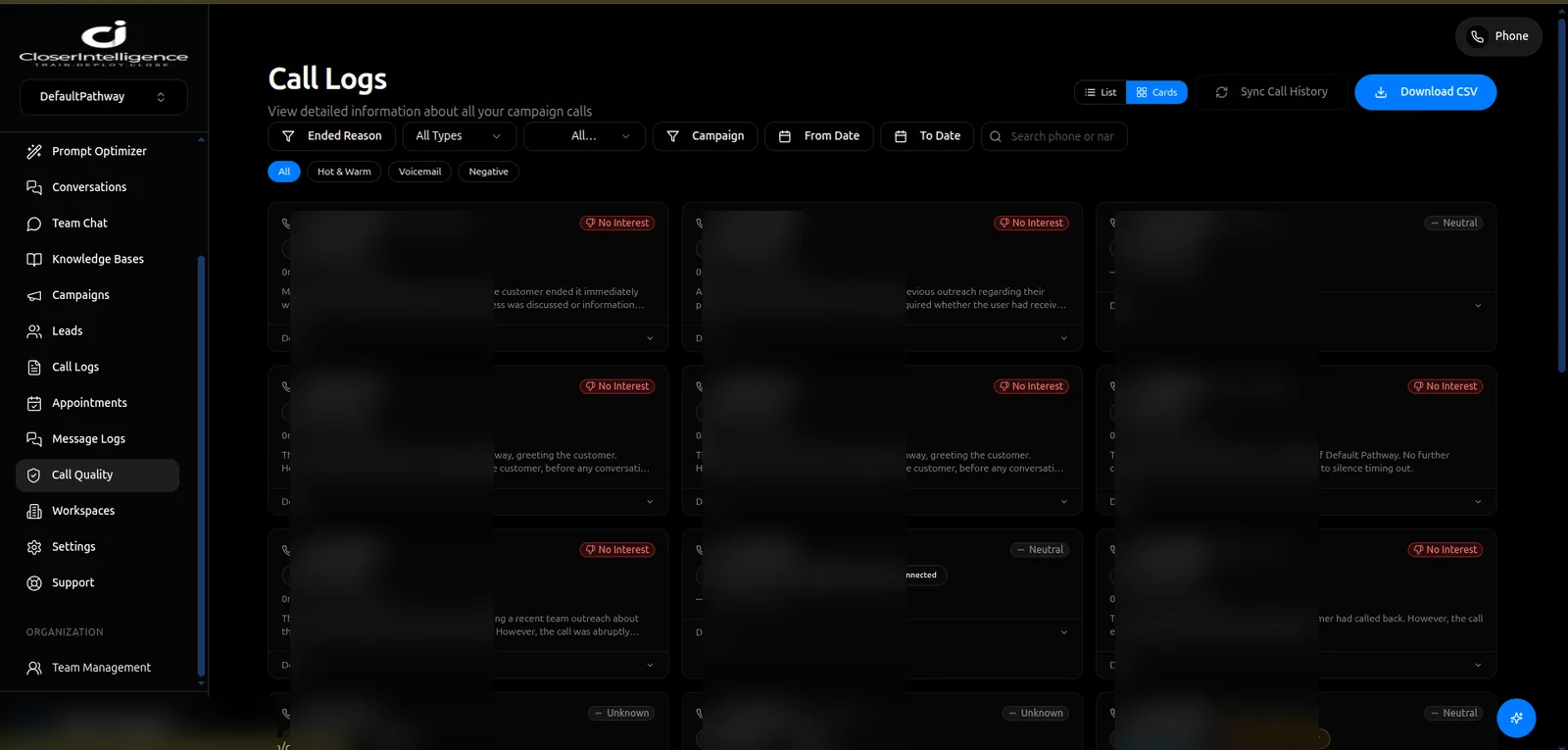Screen dimensions: 1568x750
Task: Click the Support sidebar item
Action: pos(98,582)
